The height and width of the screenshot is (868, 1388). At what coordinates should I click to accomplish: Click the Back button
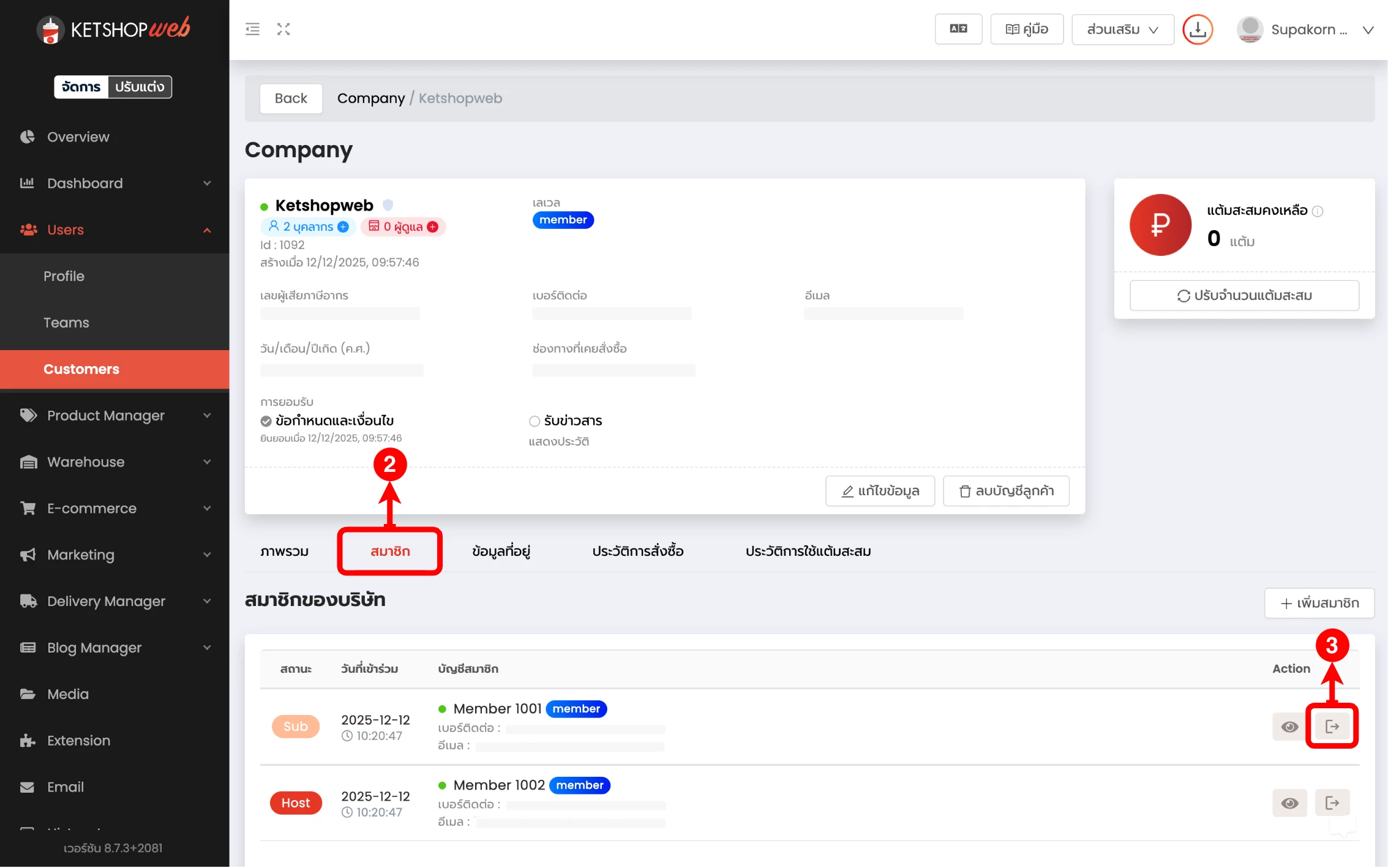click(x=291, y=99)
